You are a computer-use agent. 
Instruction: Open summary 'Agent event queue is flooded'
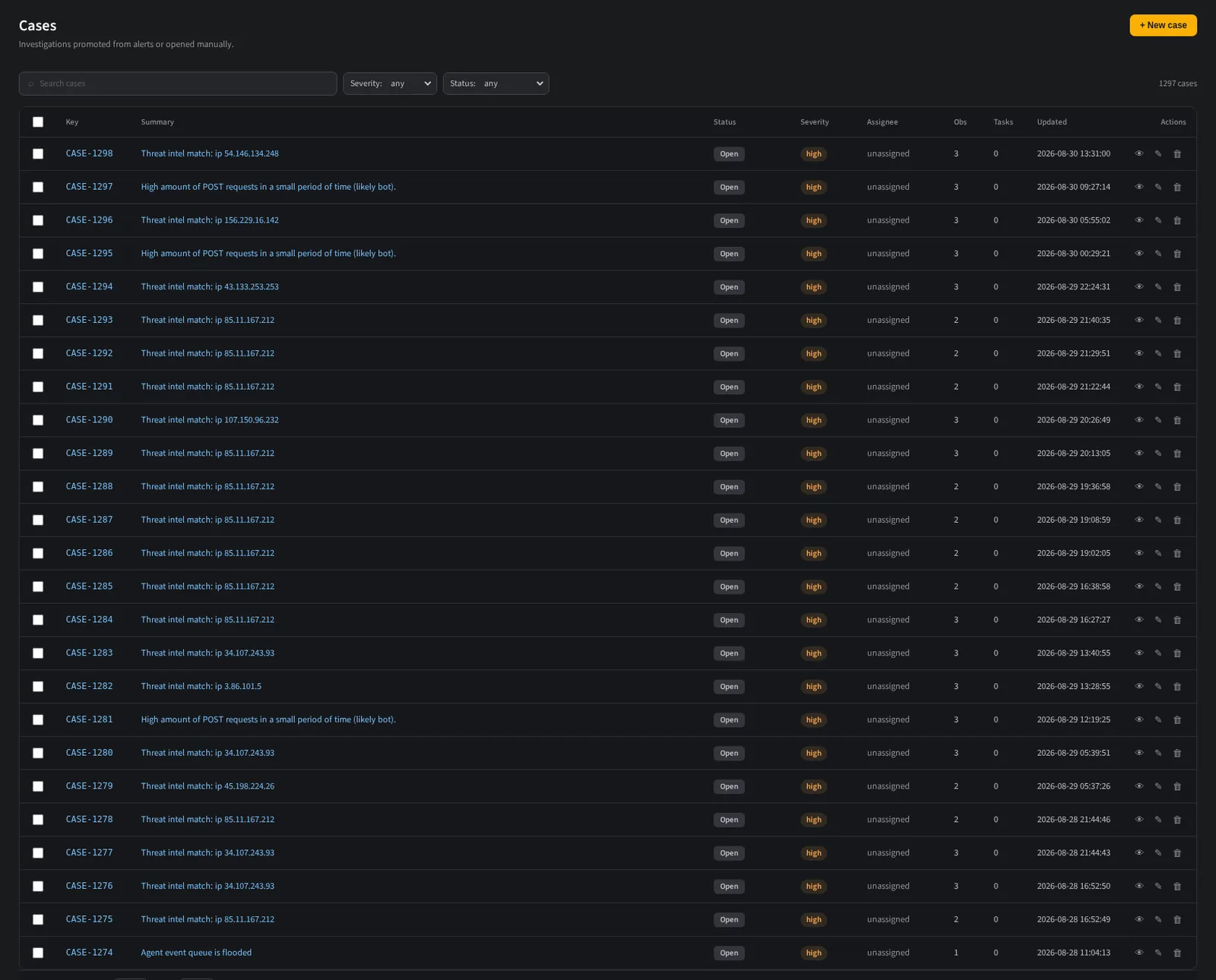point(196,953)
